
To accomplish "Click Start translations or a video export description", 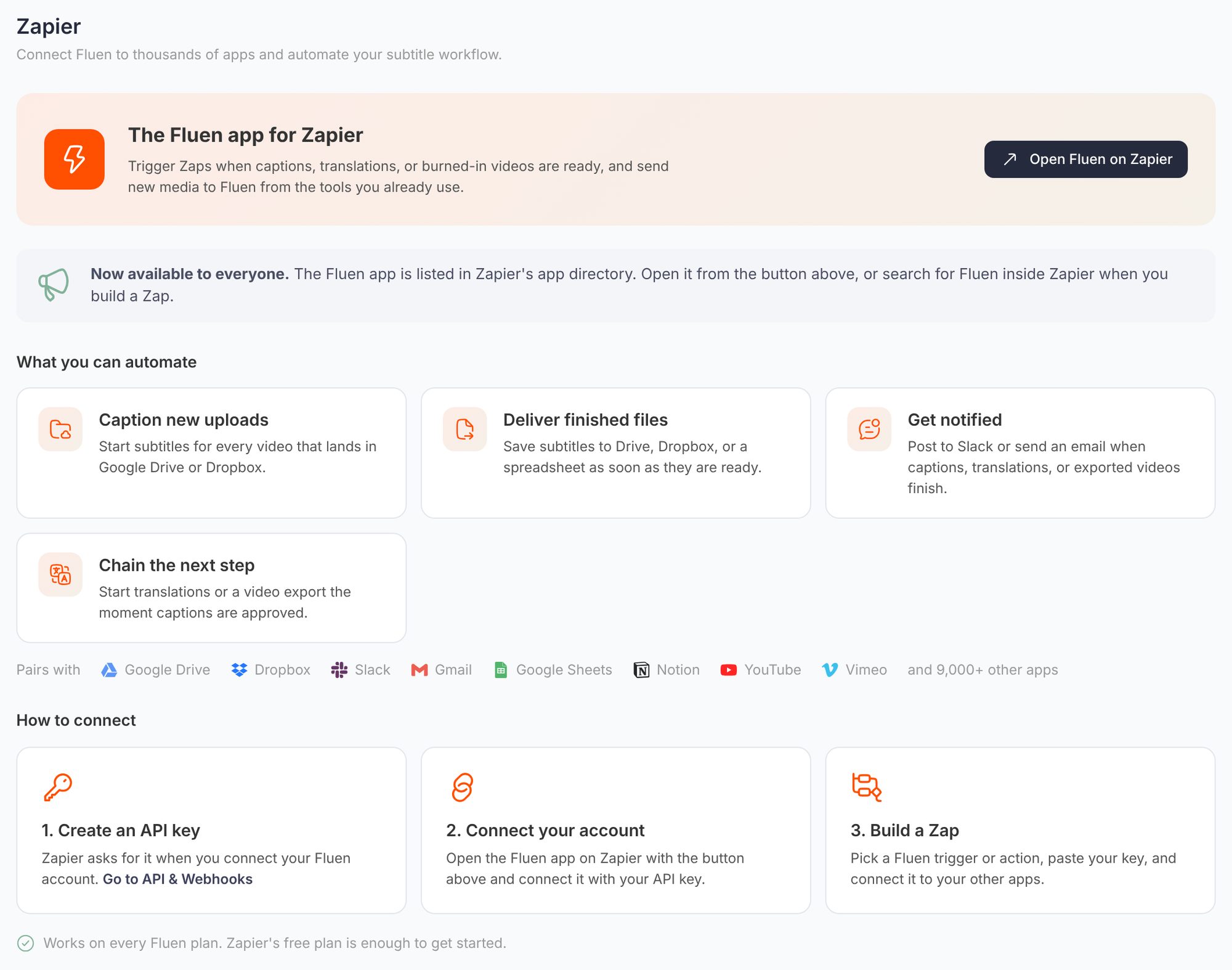I will pos(225,602).
